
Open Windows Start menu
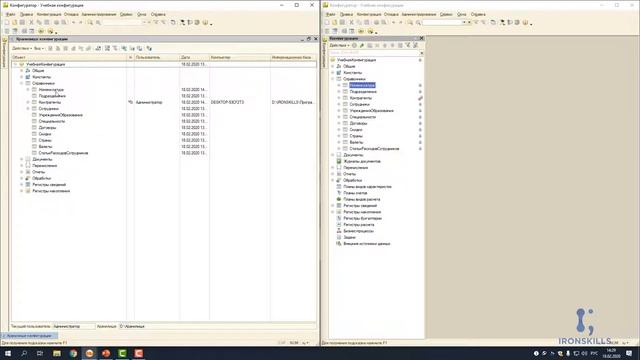click(x=8, y=353)
